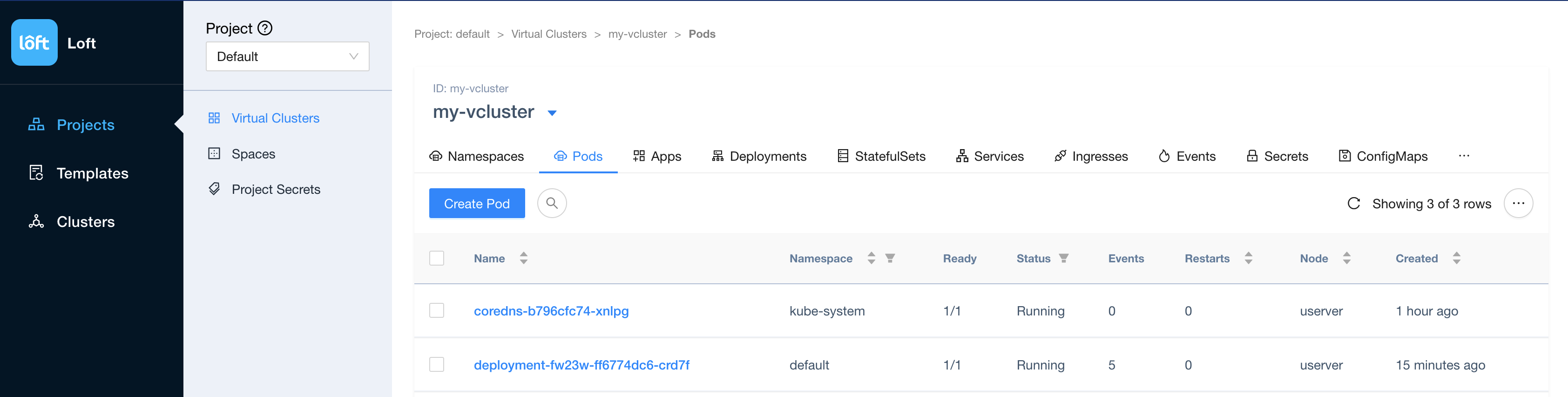The image size is (1568, 397).
Task: Click the Services tab icon
Action: pyautogui.click(x=962, y=156)
